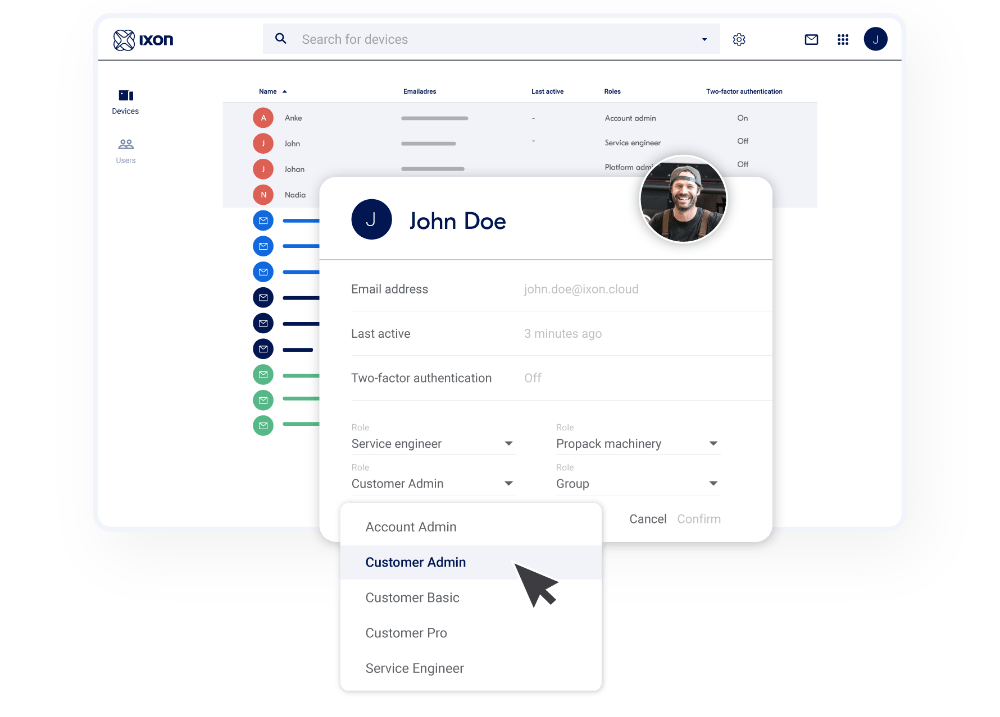Click Service engineer role in John's row
This screenshot has height=717, width=1000.
coord(633,143)
